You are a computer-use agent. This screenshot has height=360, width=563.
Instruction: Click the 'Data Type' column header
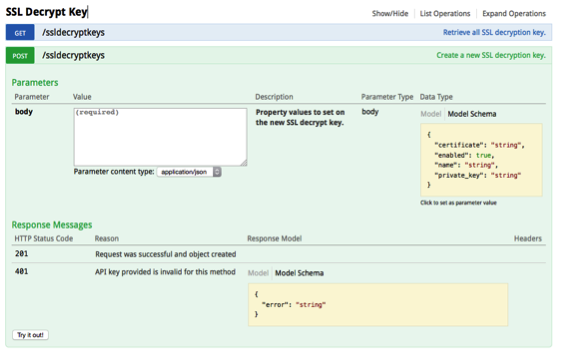[436, 97]
